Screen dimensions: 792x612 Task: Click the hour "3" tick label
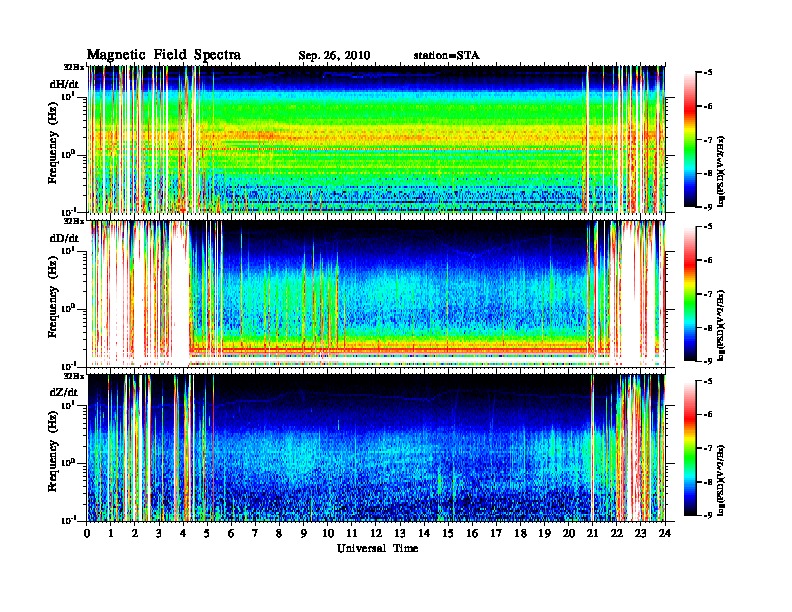(x=159, y=533)
